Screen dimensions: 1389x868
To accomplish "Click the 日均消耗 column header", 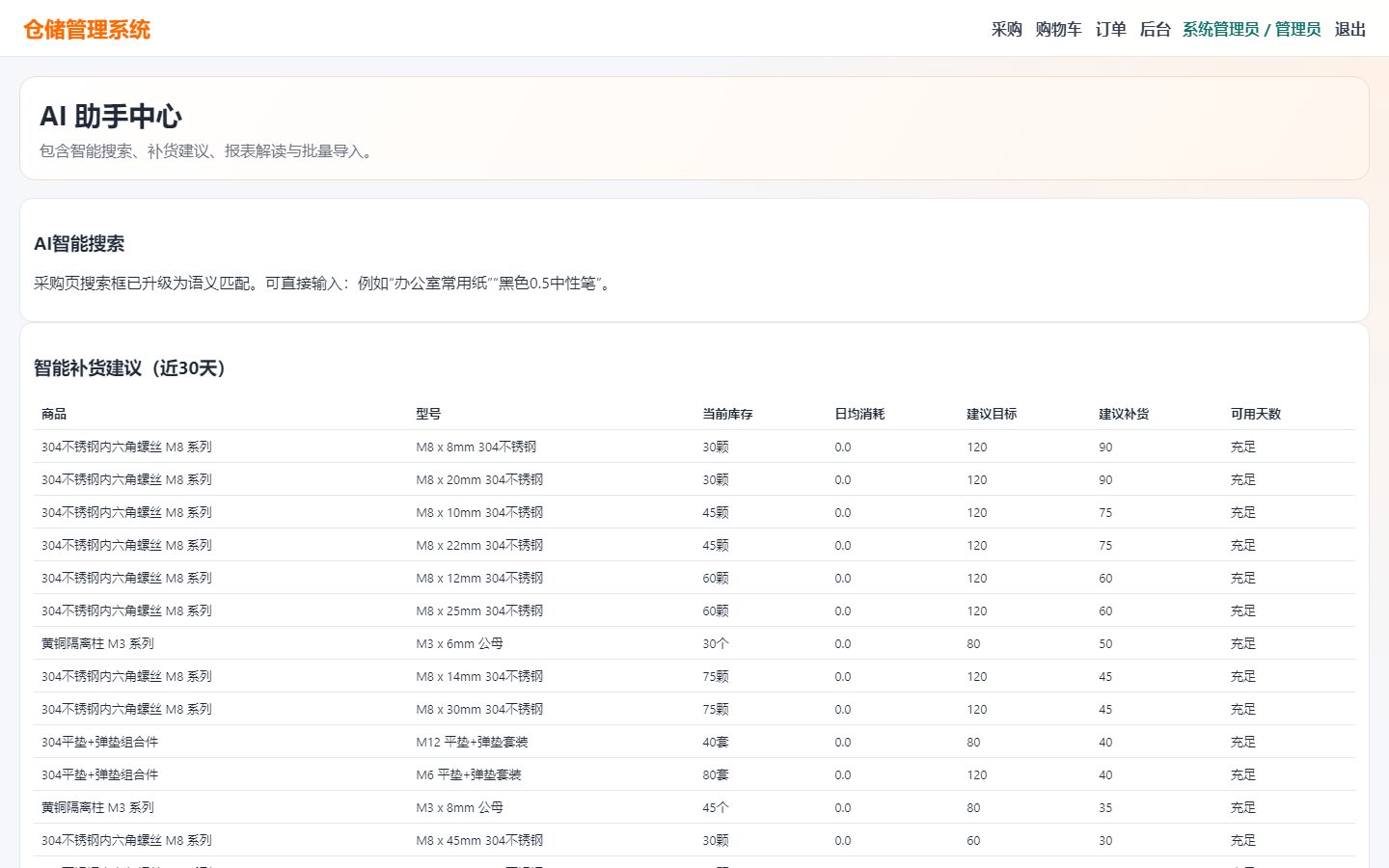I will pyautogui.click(x=859, y=414).
